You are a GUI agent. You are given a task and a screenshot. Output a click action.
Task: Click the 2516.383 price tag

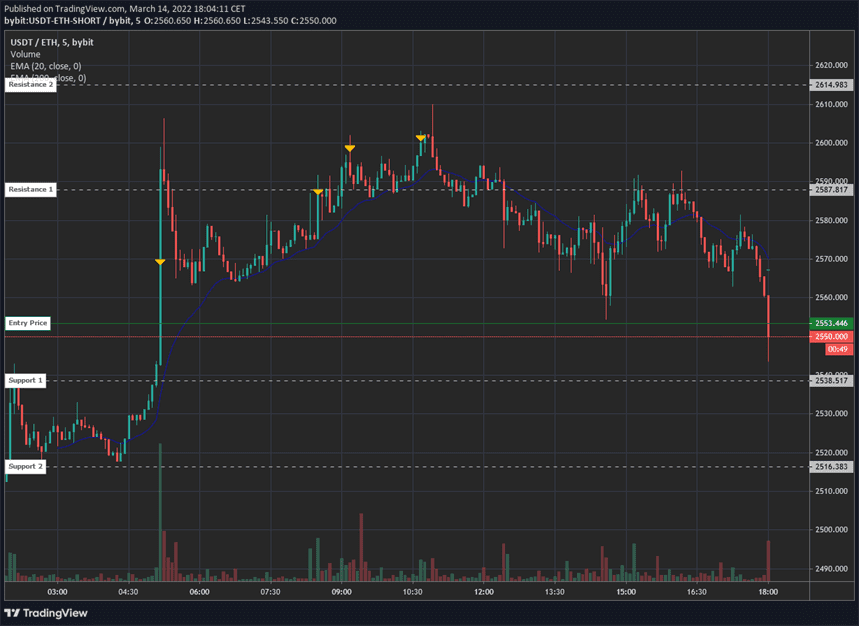click(831, 467)
